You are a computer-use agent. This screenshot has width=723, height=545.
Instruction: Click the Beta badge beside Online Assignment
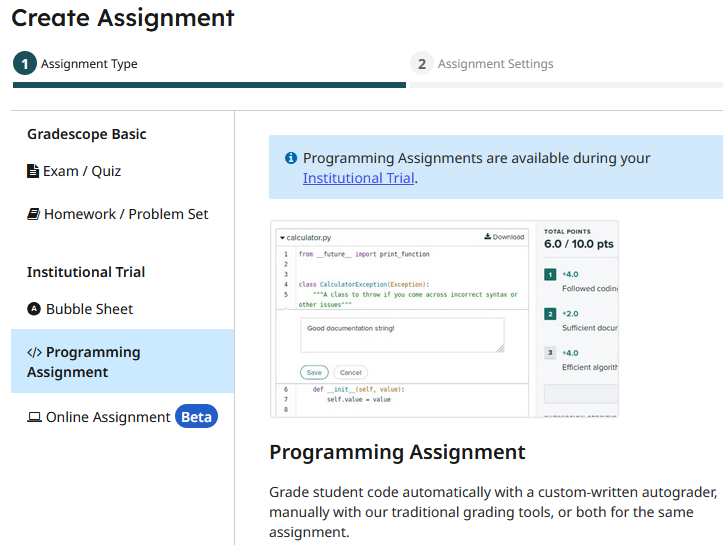click(196, 417)
